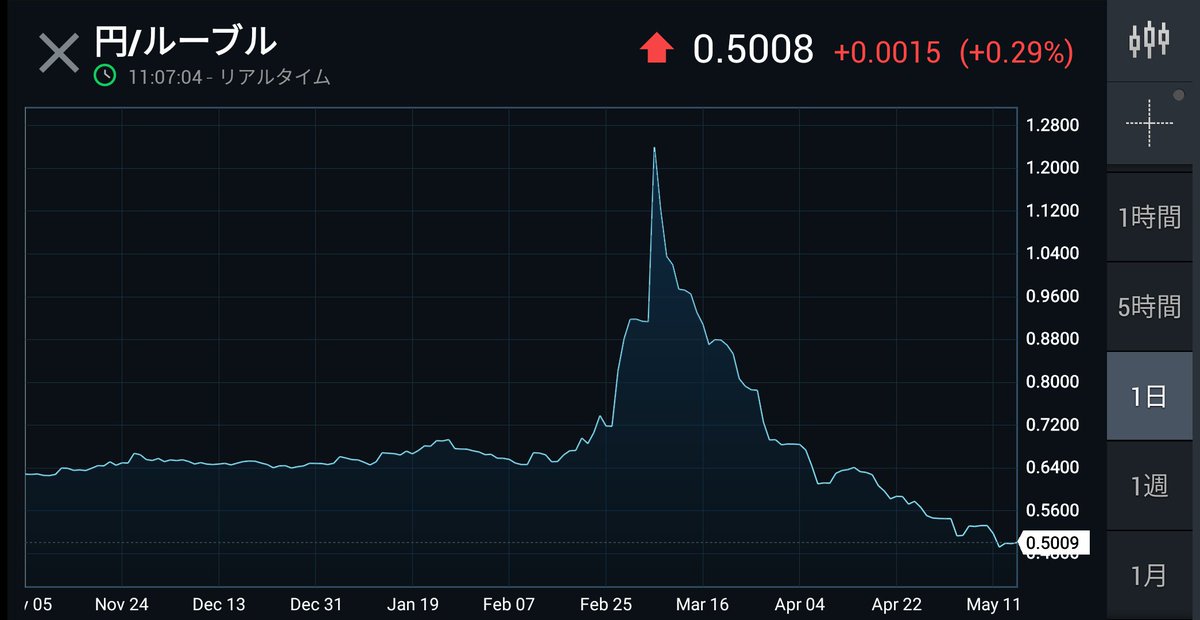The image size is (1200, 620).
Task: Click the Dec 31 date label
Action: coord(316,604)
